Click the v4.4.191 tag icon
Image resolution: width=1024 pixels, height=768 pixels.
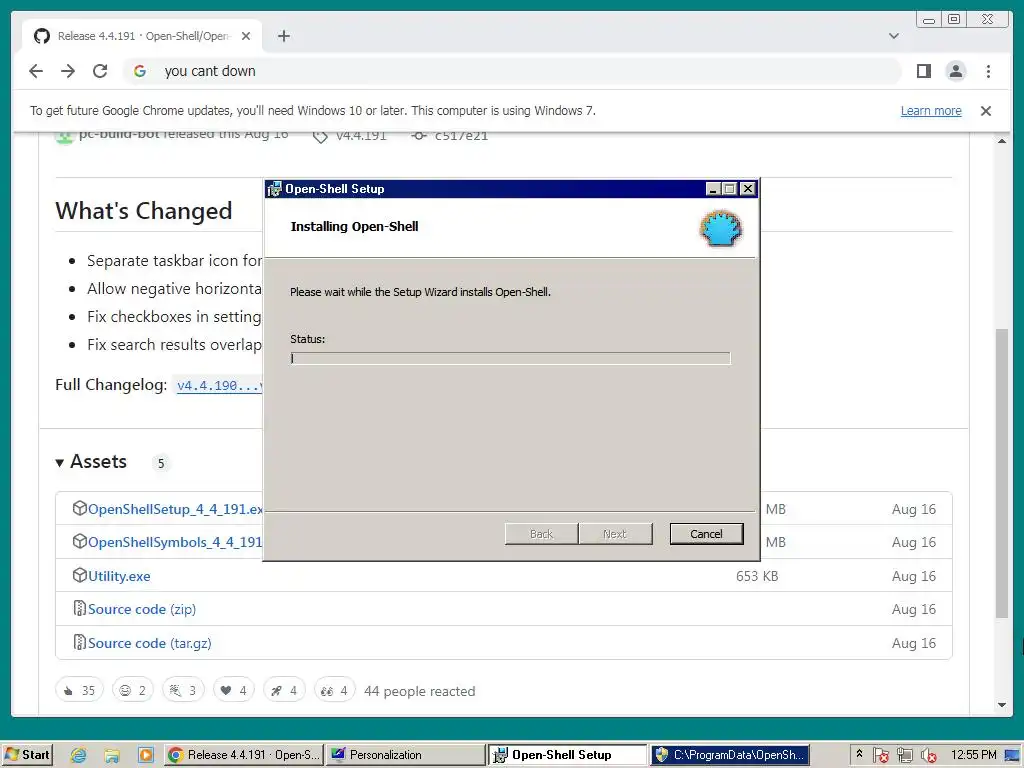click(x=320, y=136)
